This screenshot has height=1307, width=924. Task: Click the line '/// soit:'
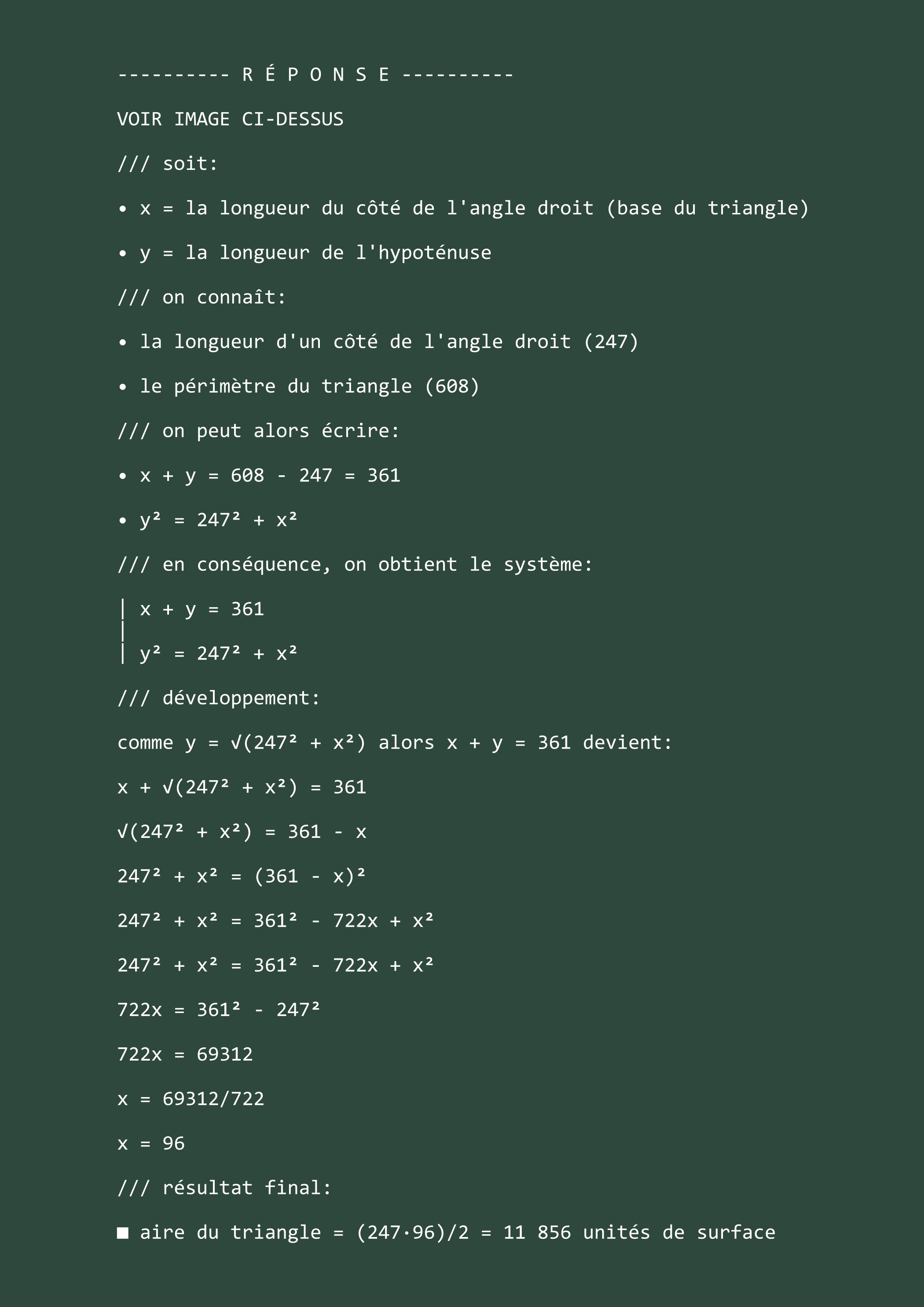tap(167, 164)
